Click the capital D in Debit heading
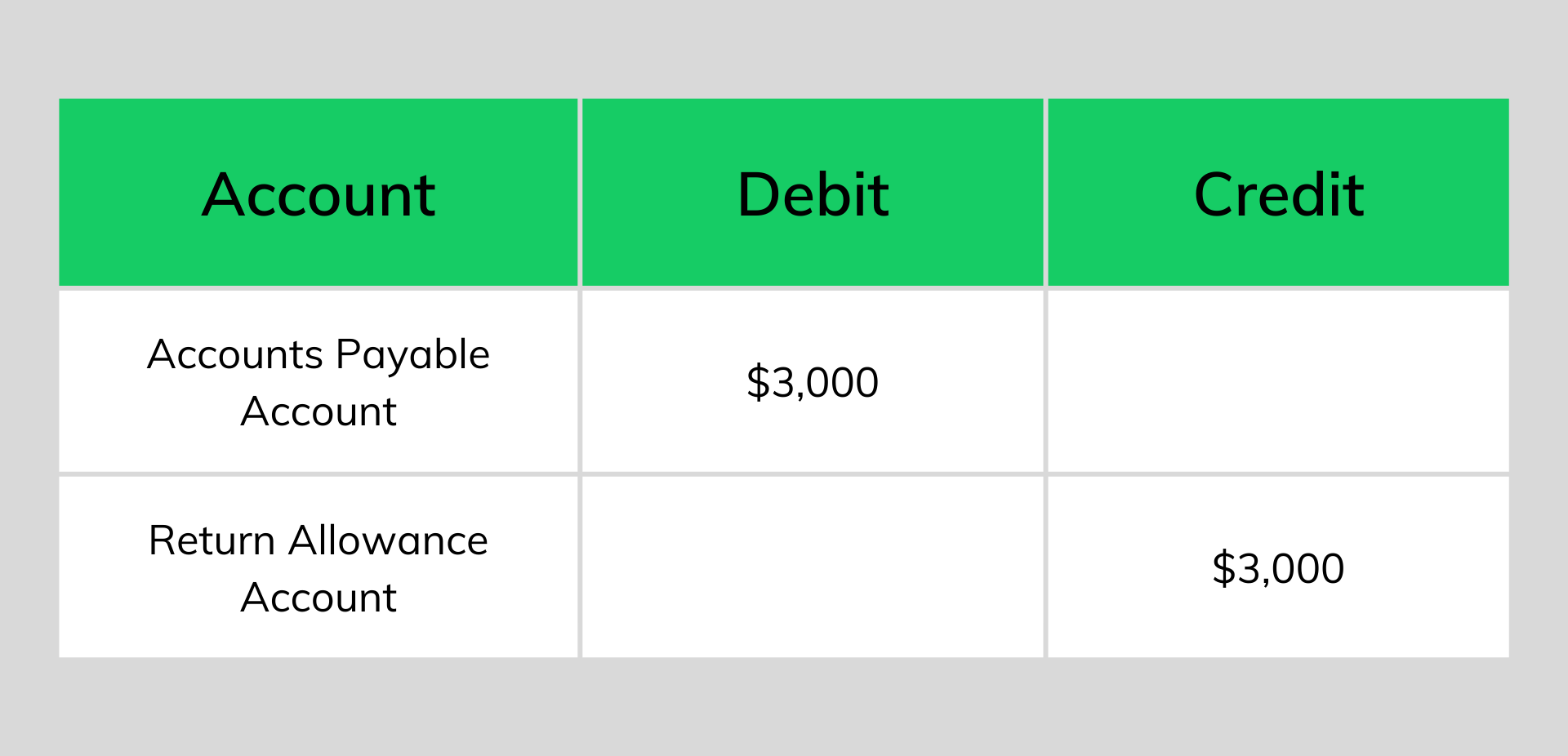 pyautogui.click(x=759, y=195)
